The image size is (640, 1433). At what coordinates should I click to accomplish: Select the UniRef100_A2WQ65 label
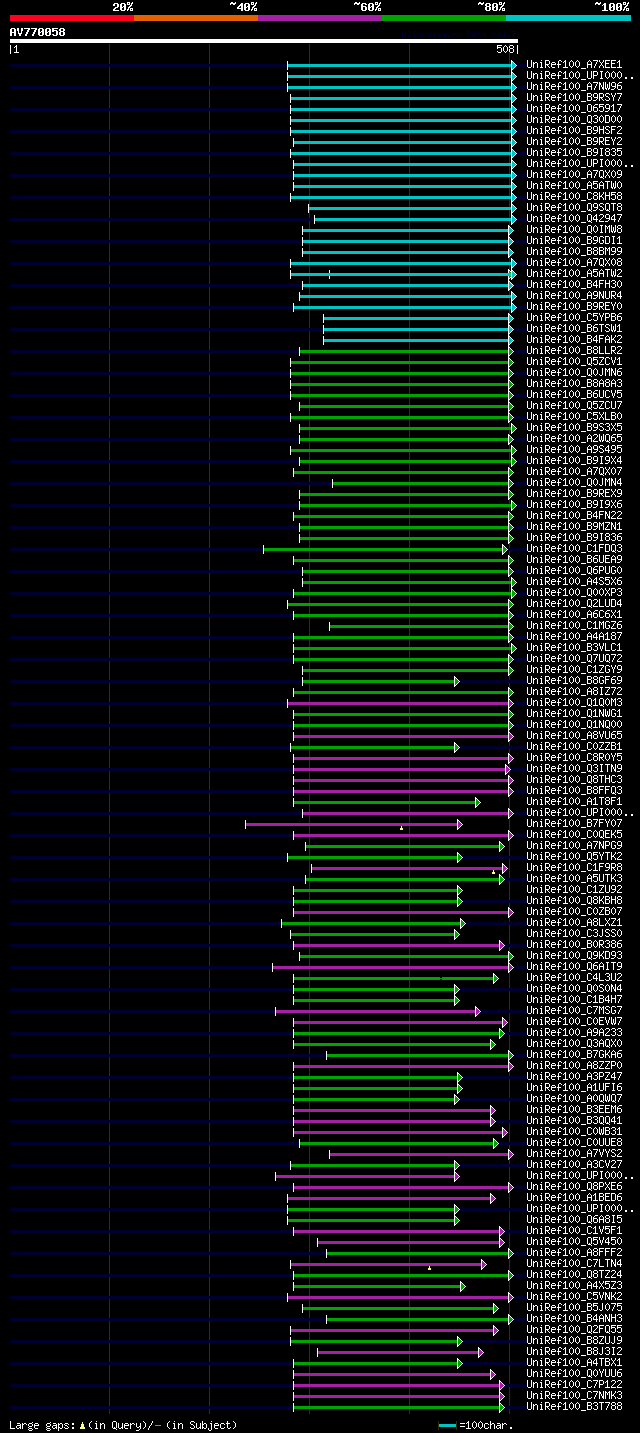coord(575,438)
